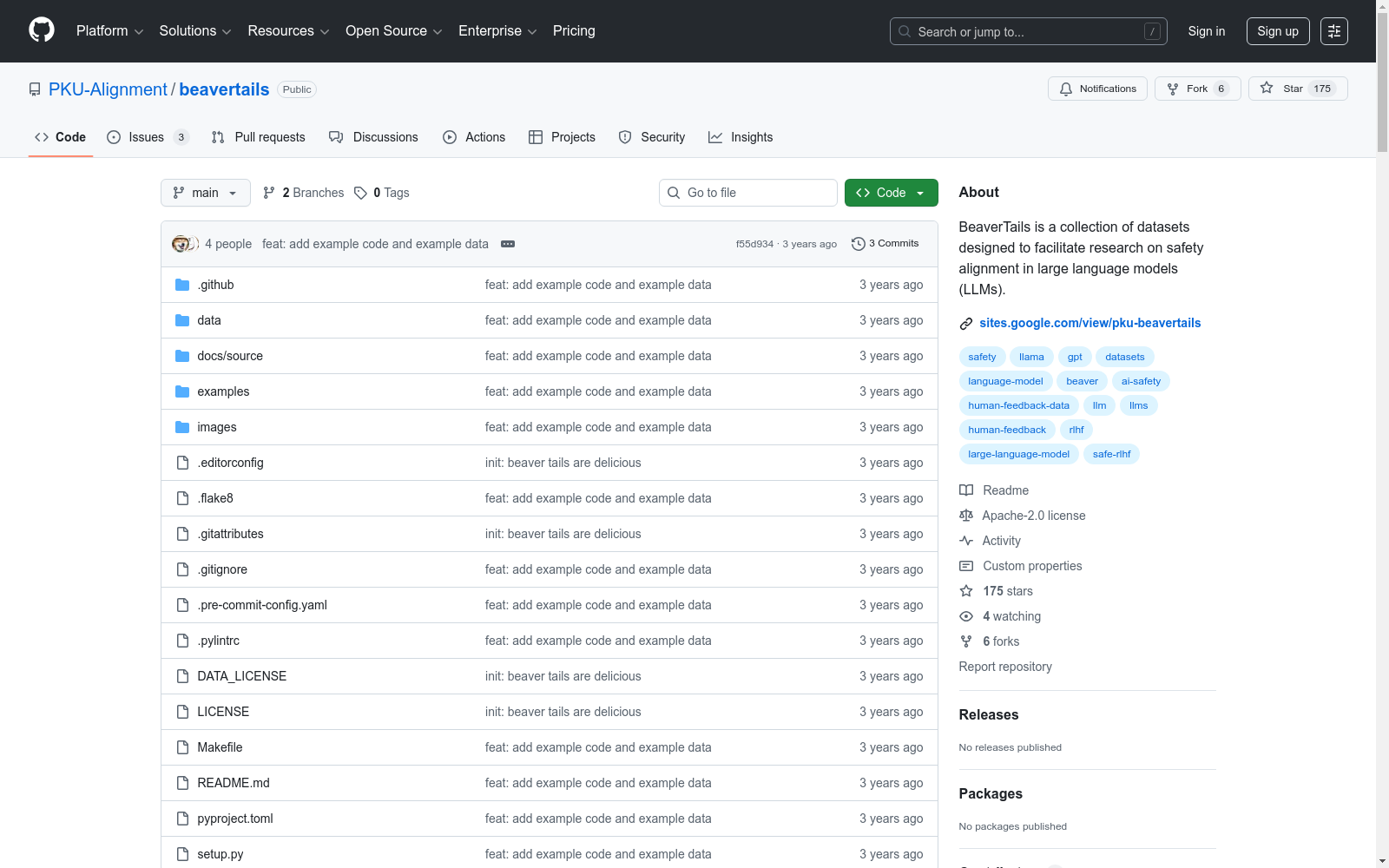Open the Releases section heading

989,715
